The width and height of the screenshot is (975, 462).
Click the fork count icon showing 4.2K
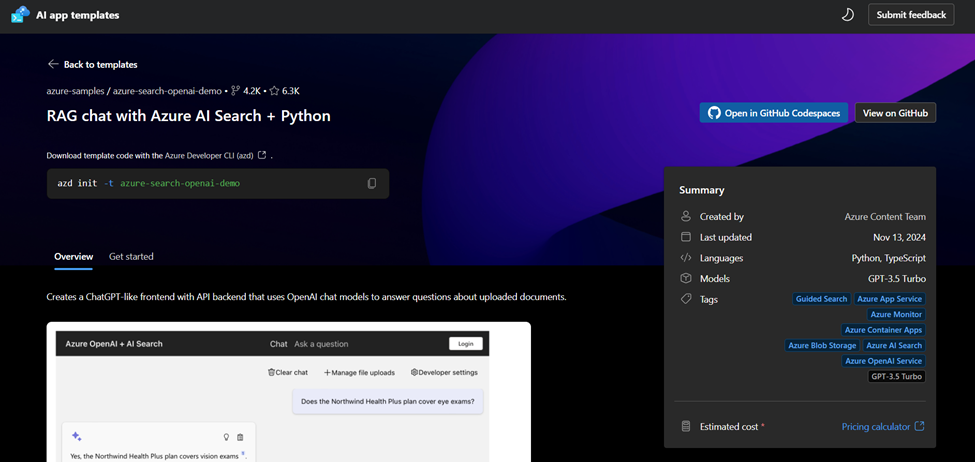235,91
